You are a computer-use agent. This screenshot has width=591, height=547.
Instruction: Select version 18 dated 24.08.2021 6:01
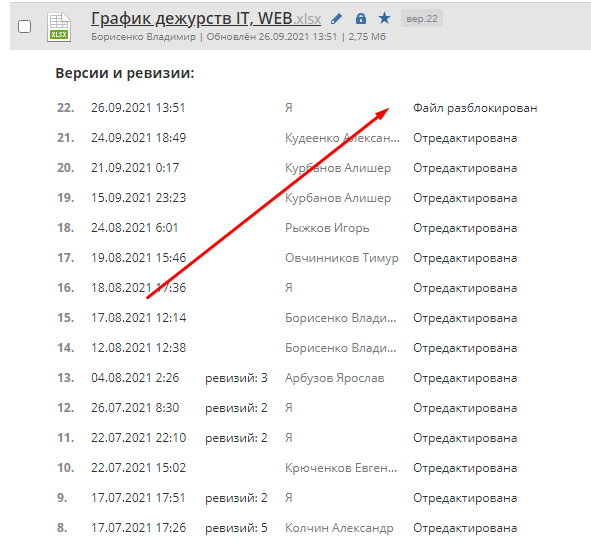(134, 228)
